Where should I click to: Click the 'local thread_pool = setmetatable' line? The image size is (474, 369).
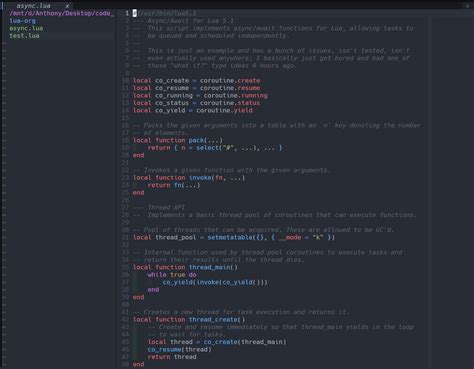coord(234,237)
